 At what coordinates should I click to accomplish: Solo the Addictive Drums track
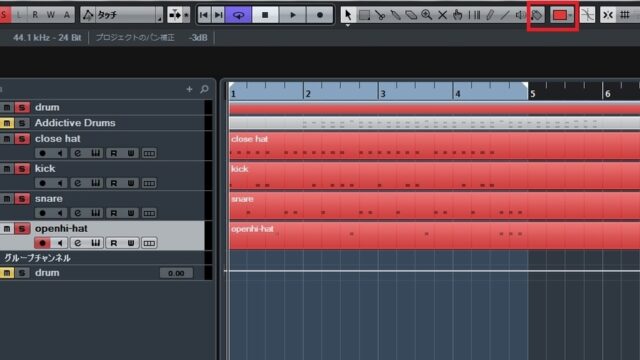click(x=22, y=123)
